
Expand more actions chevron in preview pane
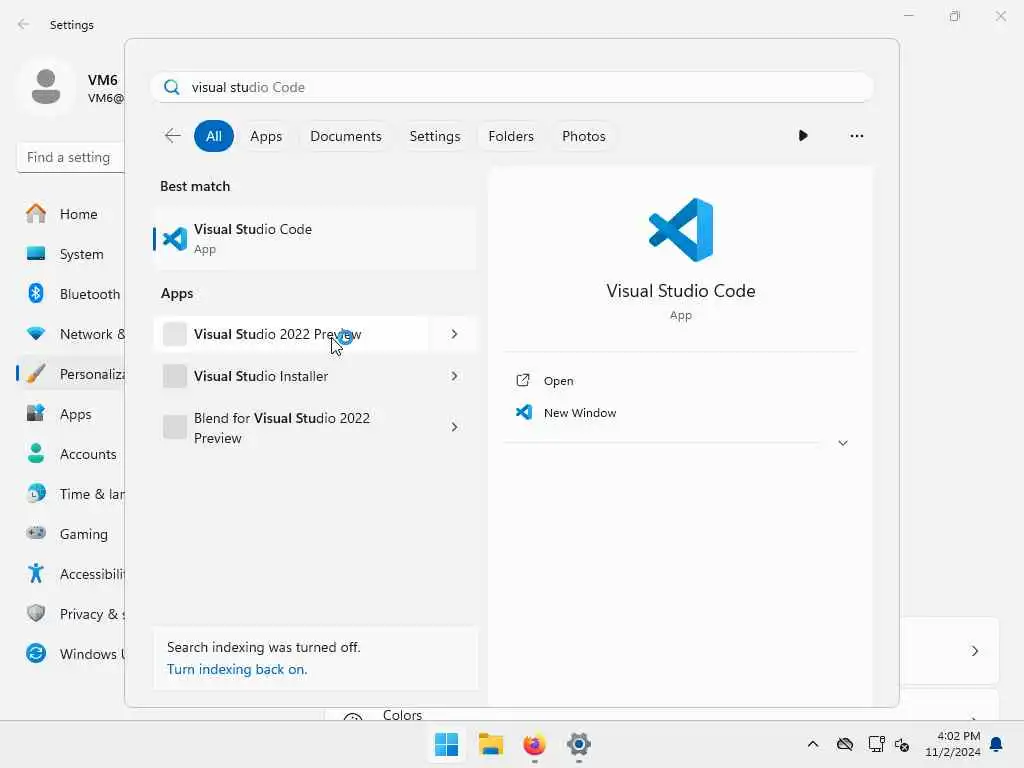[x=843, y=443]
